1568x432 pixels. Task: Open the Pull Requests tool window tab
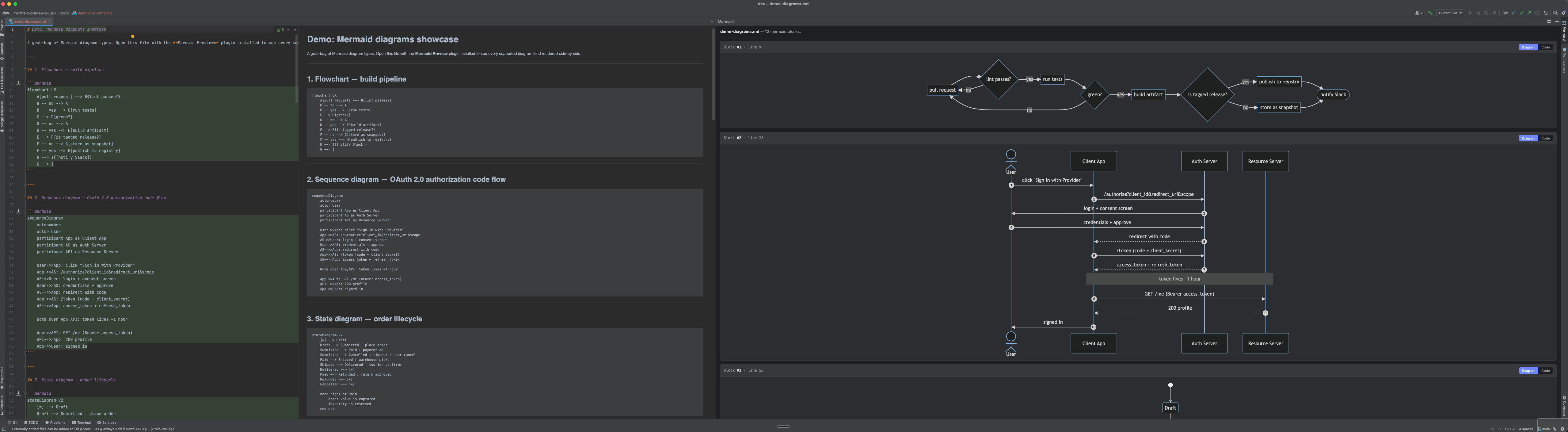point(2,80)
